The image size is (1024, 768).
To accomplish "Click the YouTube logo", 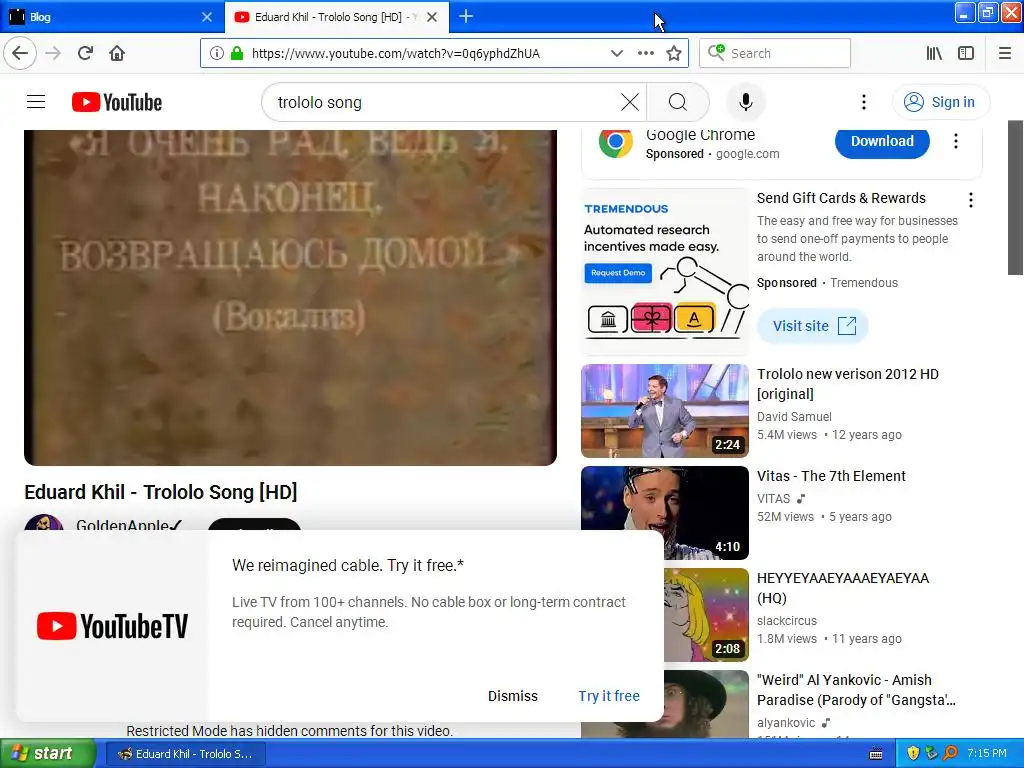I will 117,102.
